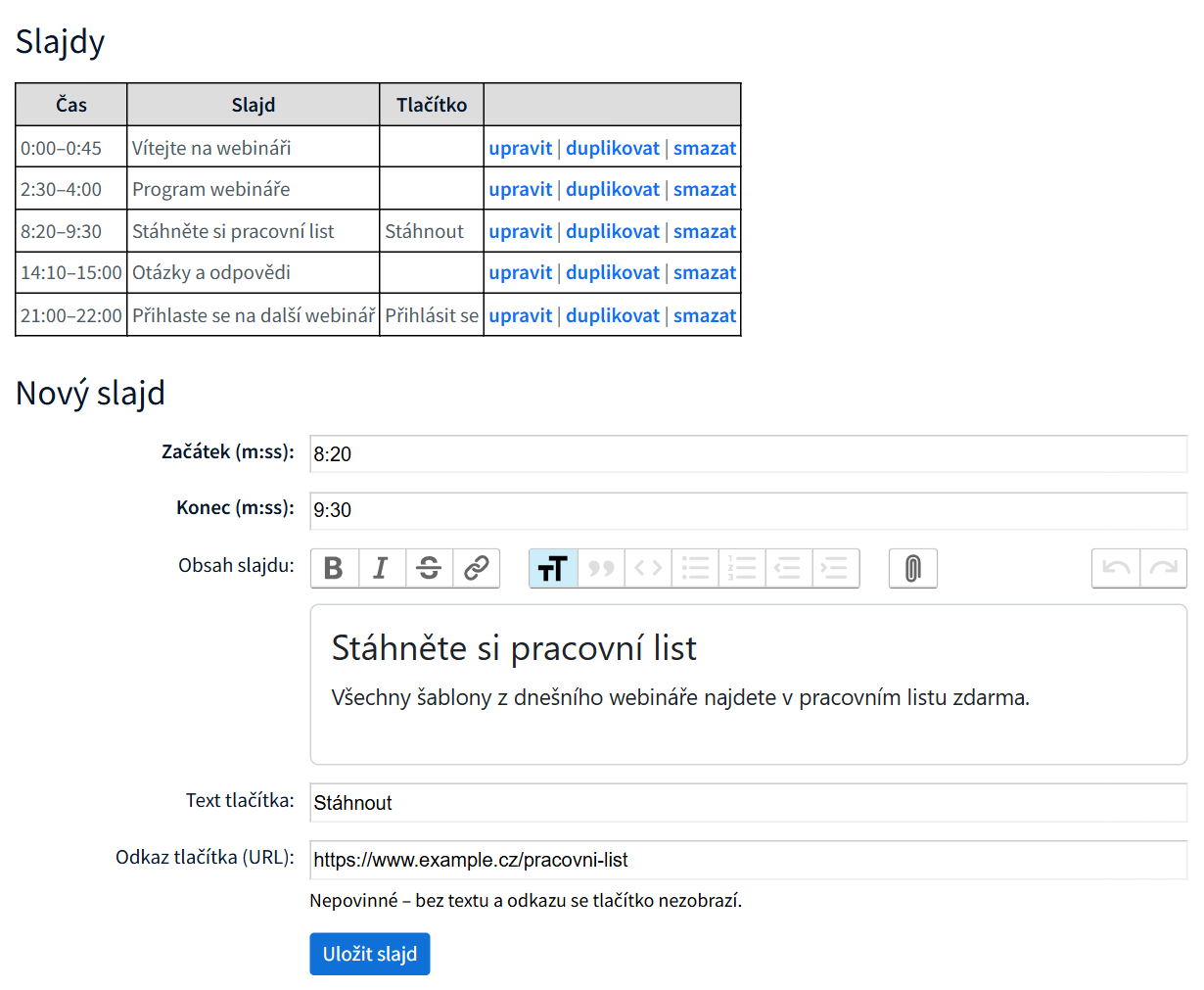The image size is (1204, 990).
Task: Edit the 'Vítejte na webináři' slide
Action: pos(521,148)
